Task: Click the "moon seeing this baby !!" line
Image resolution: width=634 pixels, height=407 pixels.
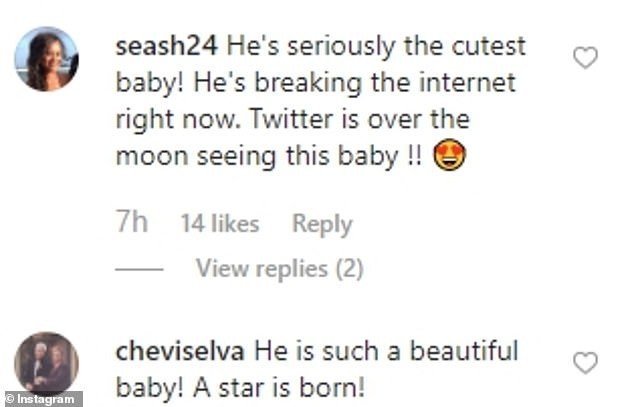Action: tap(270, 158)
